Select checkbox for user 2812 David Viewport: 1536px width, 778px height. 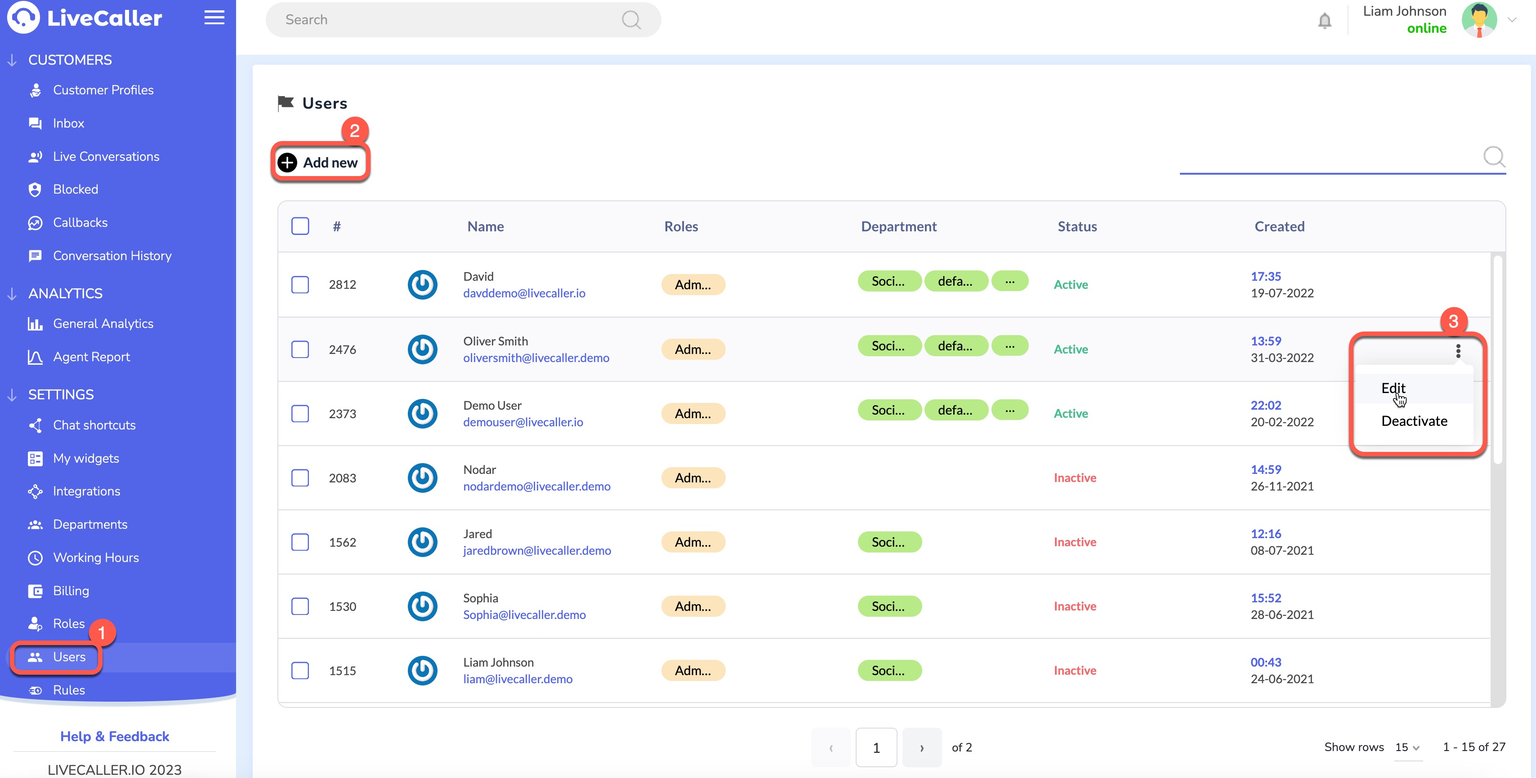pos(300,285)
